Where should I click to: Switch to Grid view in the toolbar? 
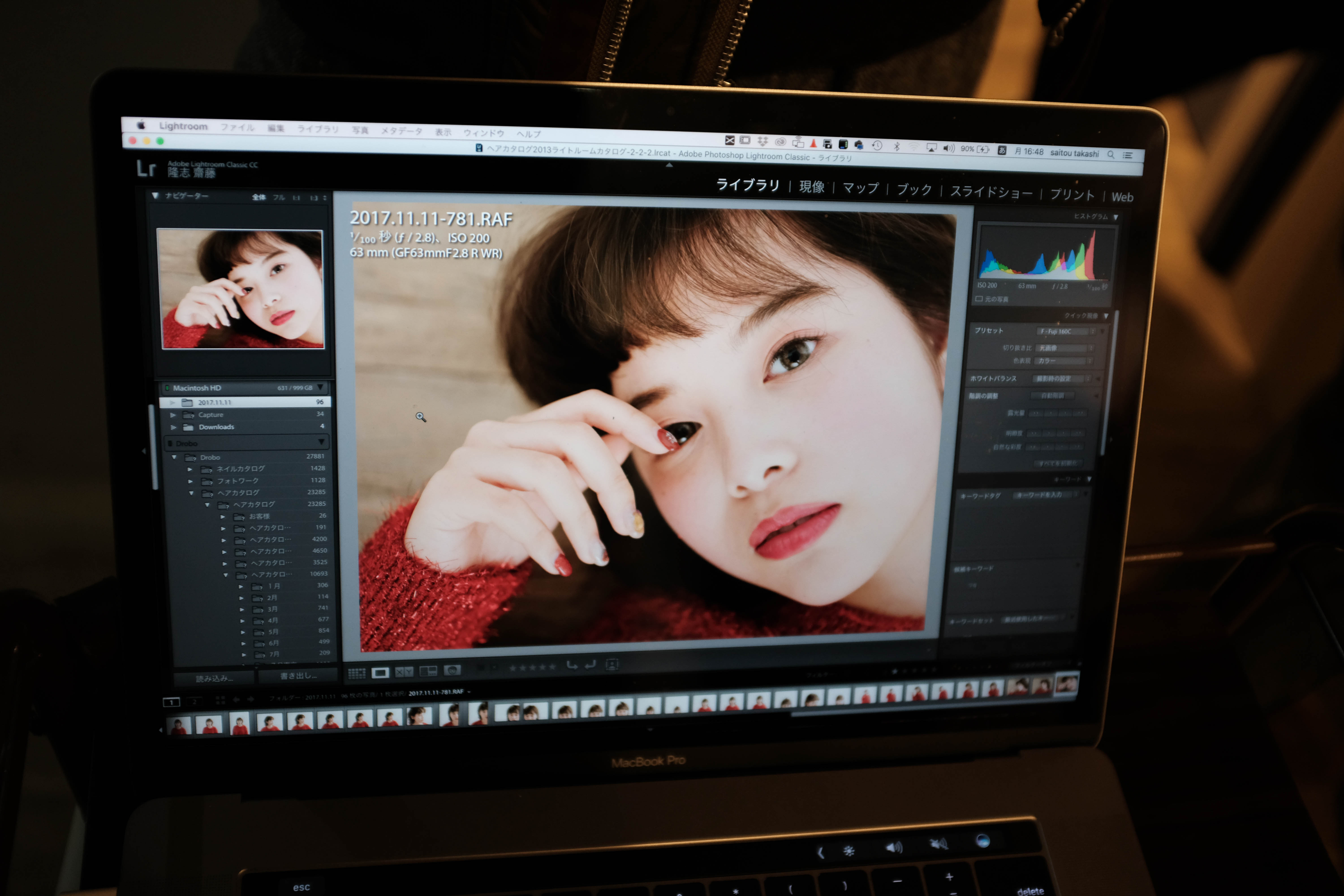(x=357, y=674)
